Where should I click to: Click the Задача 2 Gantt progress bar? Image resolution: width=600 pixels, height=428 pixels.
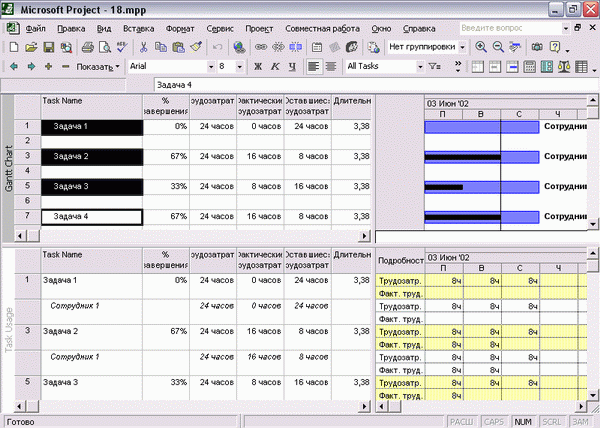click(482, 157)
